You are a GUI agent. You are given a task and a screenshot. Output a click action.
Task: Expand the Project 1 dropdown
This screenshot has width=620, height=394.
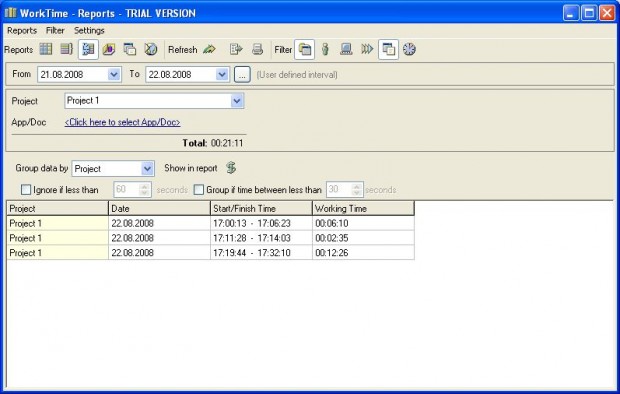click(237, 101)
